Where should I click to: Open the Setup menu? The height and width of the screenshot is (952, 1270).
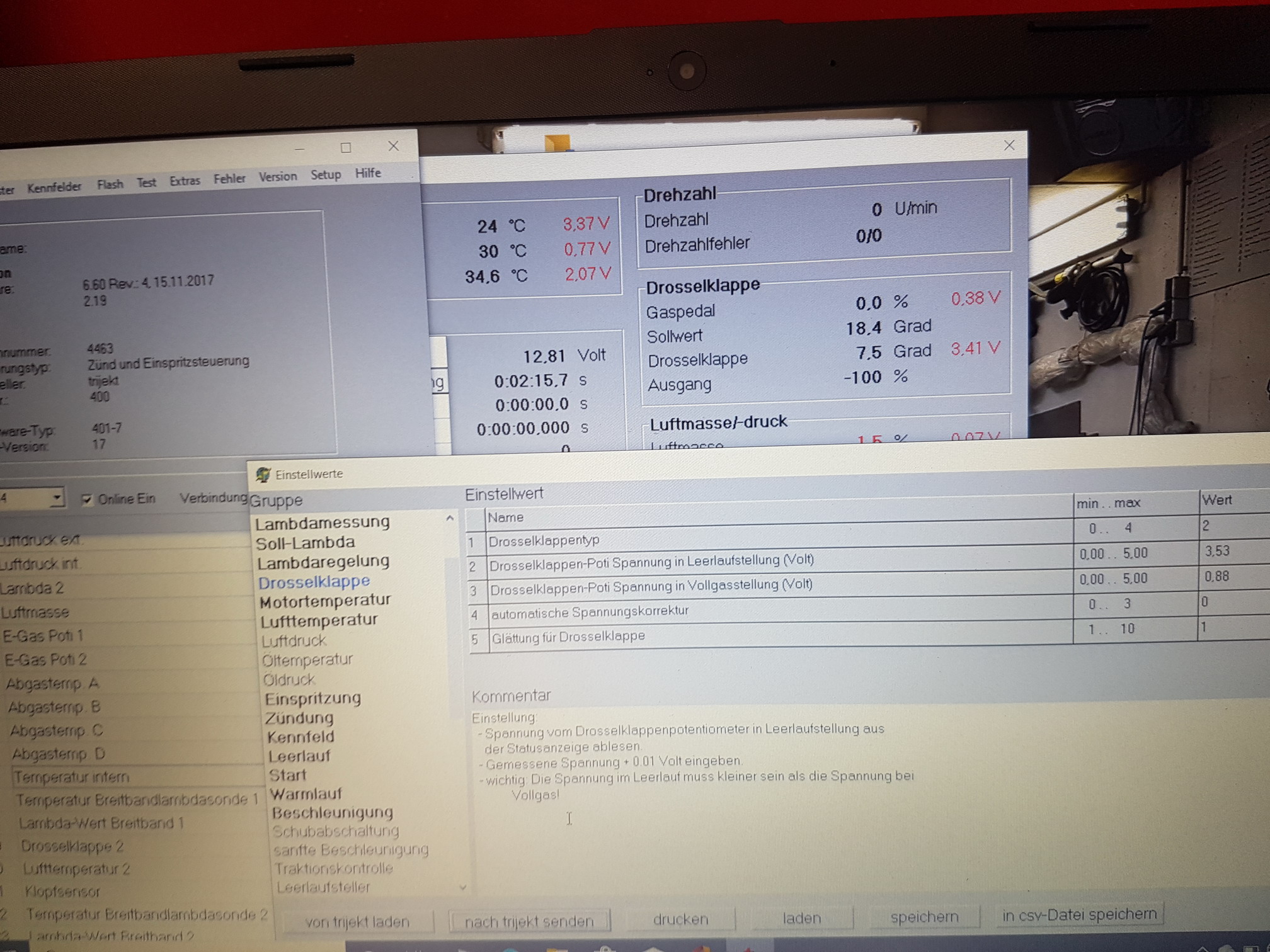(326, 174)
